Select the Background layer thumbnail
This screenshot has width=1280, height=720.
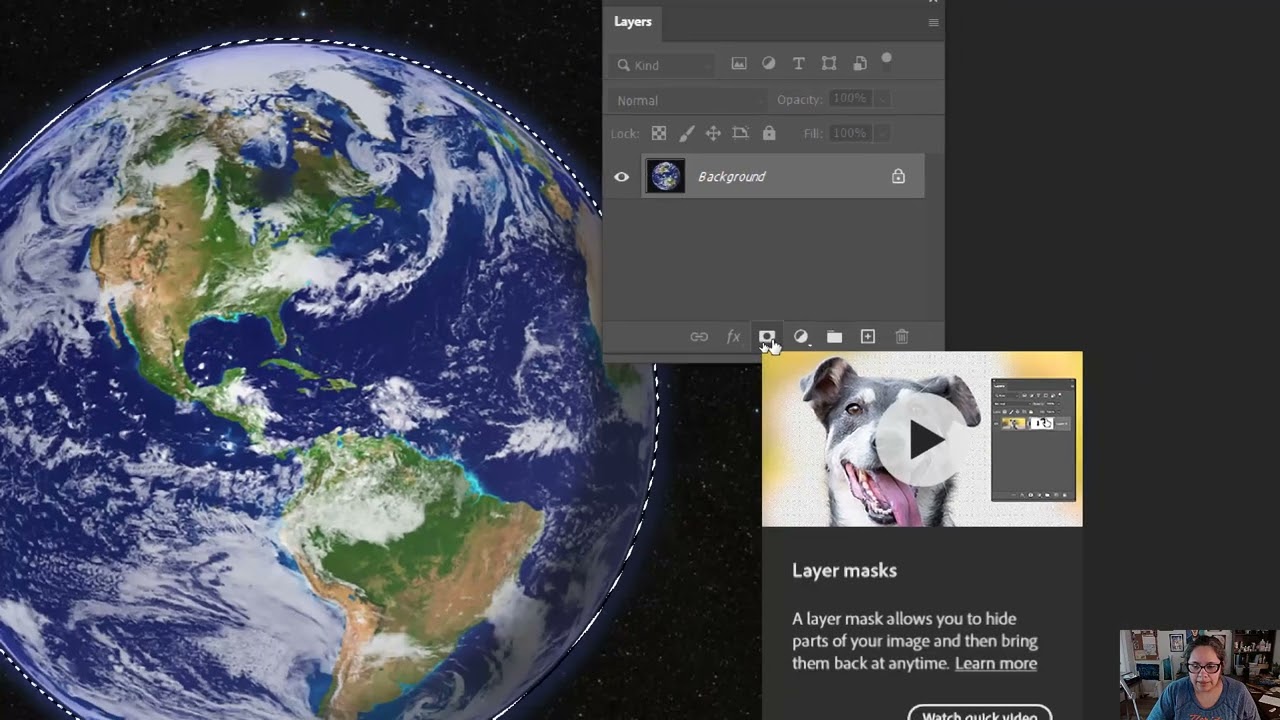click(666, 176)
